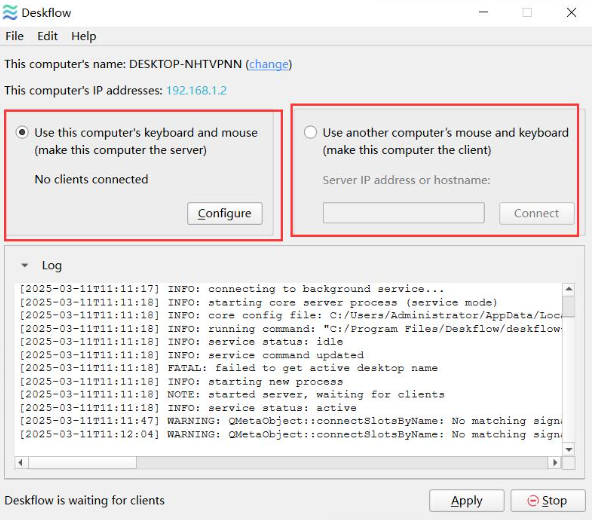Click the red stop icon on Stop button
This screenshot has height=520, width=592.
point(533,501)
